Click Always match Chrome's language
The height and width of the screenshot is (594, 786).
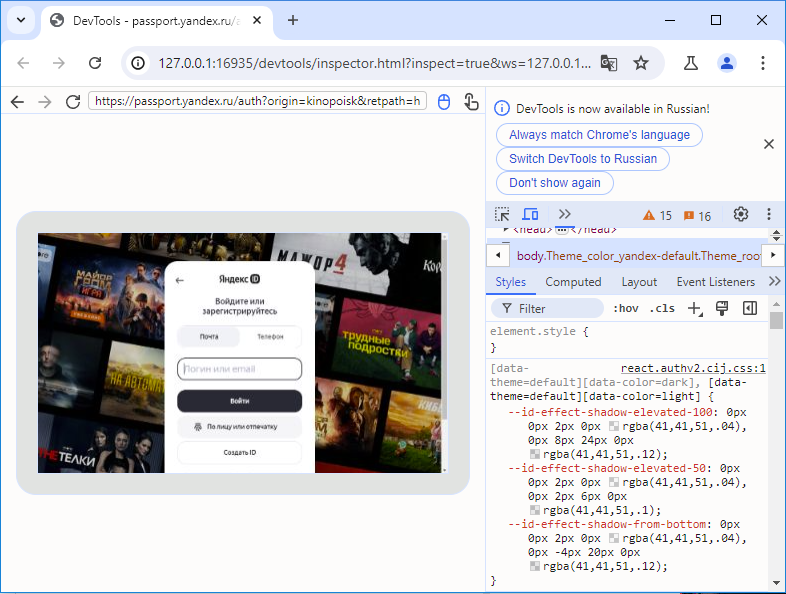(x=599, y=135)
